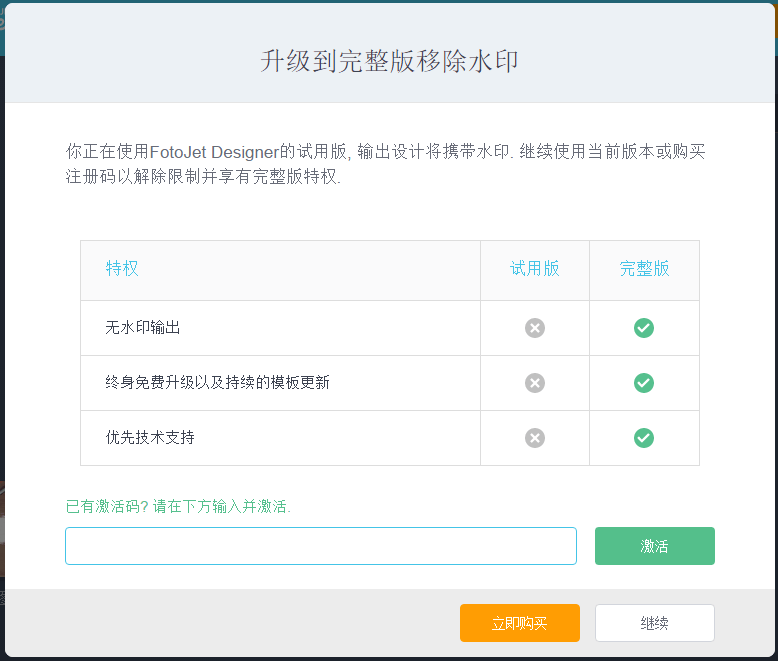Click the 继续 continue button
The height and width of the screenshot is (661, 778).
click(x=654, y=623)
